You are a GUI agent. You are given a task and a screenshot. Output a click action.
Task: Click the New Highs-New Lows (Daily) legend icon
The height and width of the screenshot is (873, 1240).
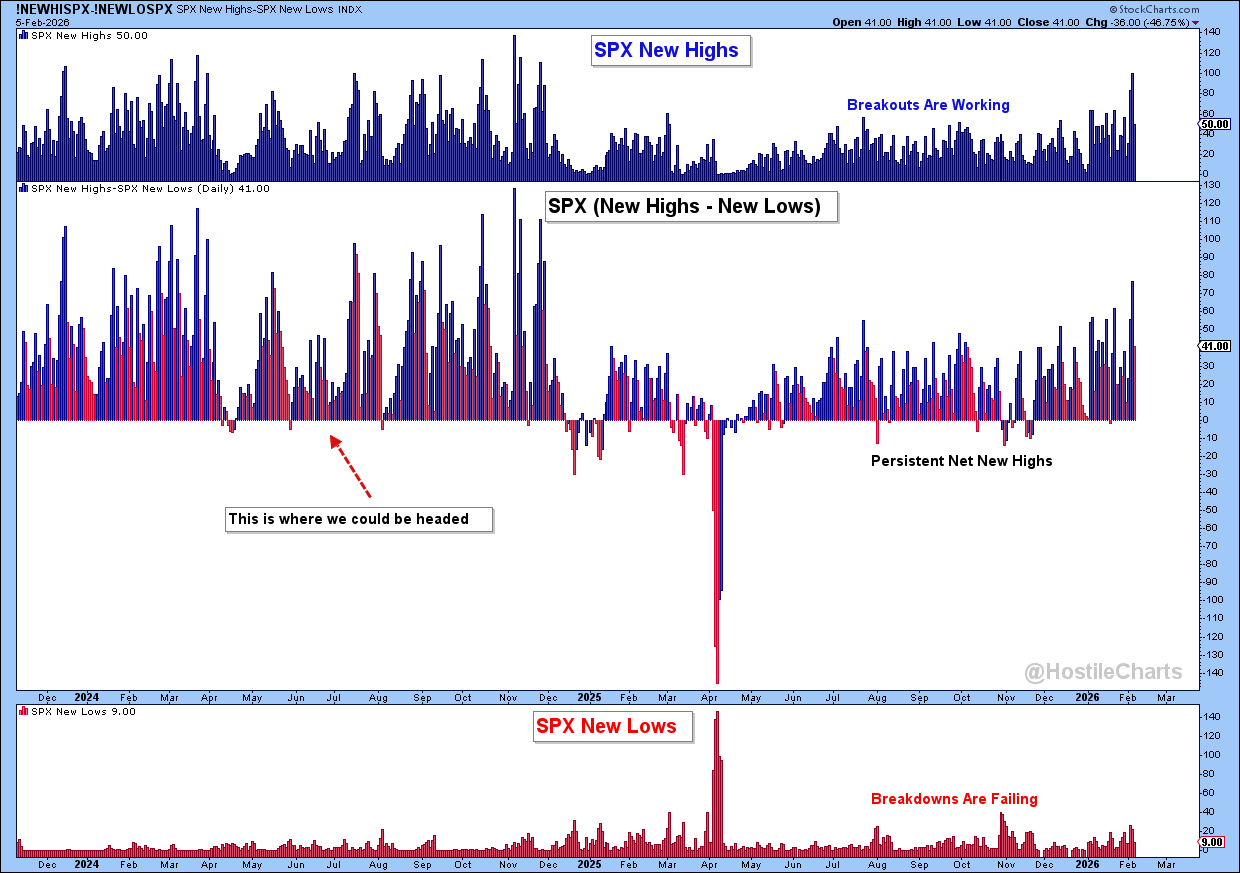pyautogui.click(x=24, y=188)
